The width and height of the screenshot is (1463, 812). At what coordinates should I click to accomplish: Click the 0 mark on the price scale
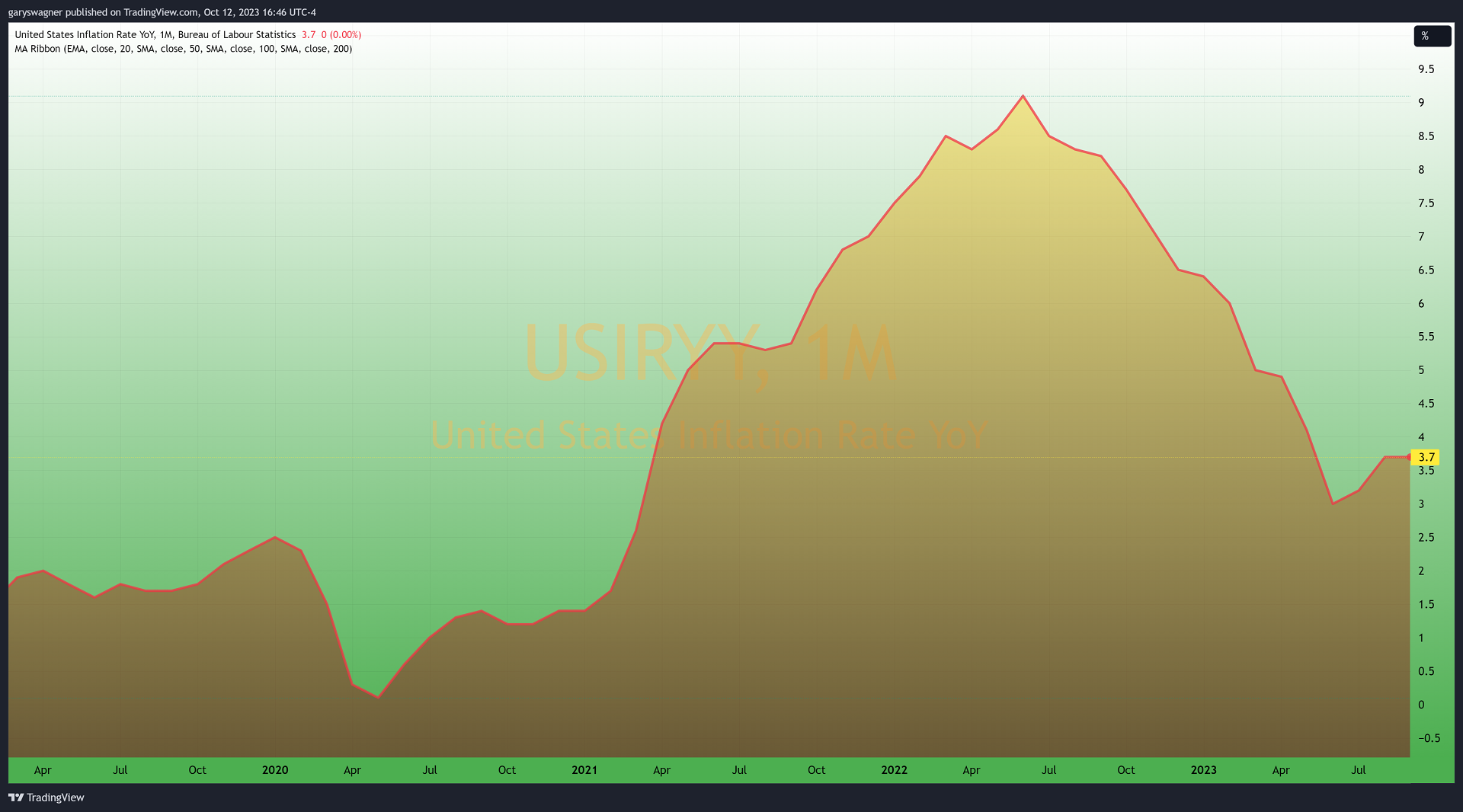pos(1421,705)
